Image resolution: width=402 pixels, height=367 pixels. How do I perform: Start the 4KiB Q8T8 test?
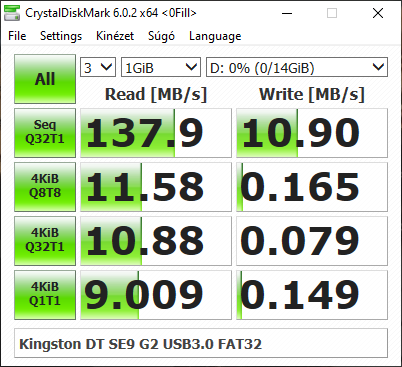(45, 187)
